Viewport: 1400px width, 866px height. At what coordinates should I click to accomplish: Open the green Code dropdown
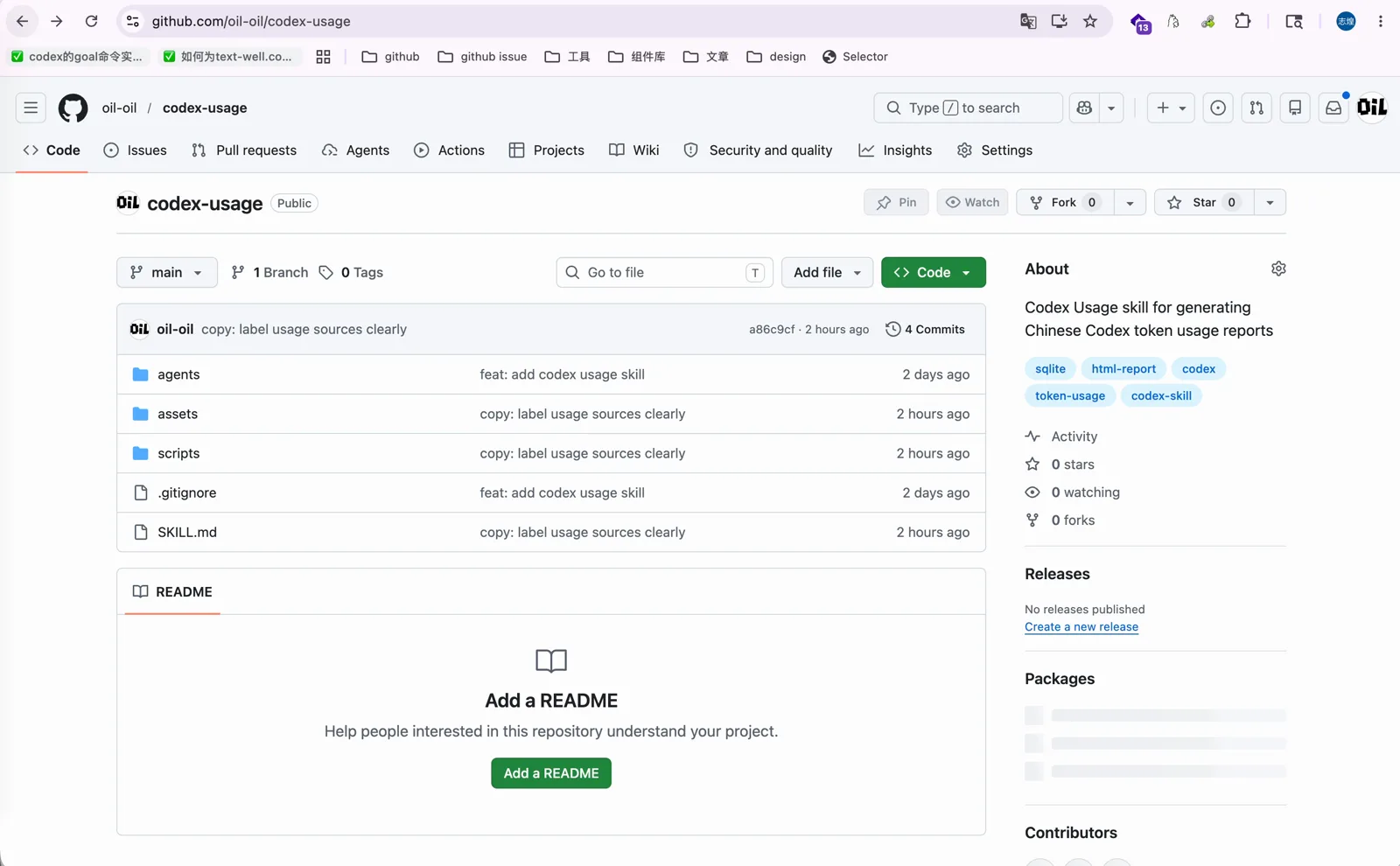coord(933,272)
